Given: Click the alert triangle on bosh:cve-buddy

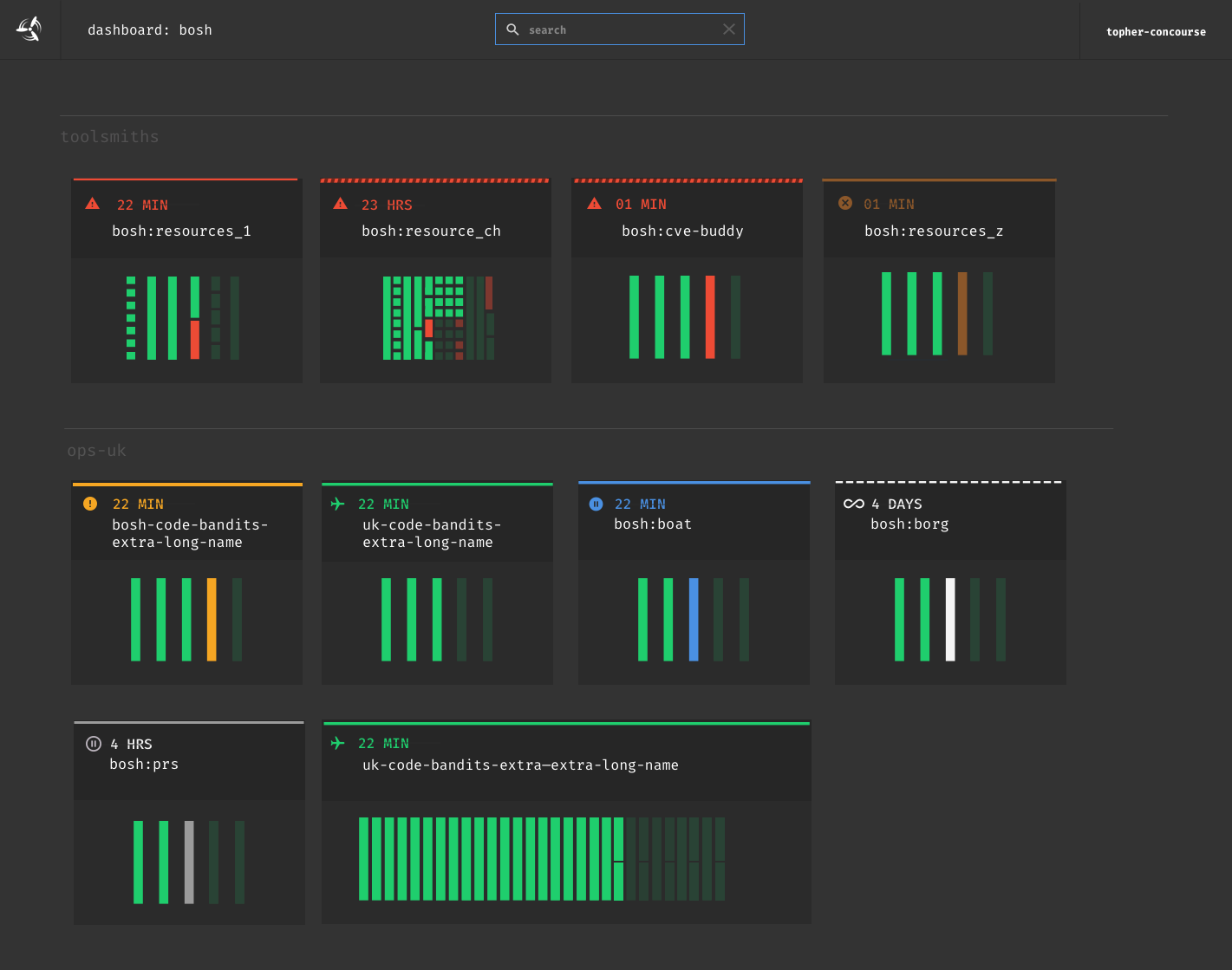Looking at the screenshot, I should coord(594,203).
